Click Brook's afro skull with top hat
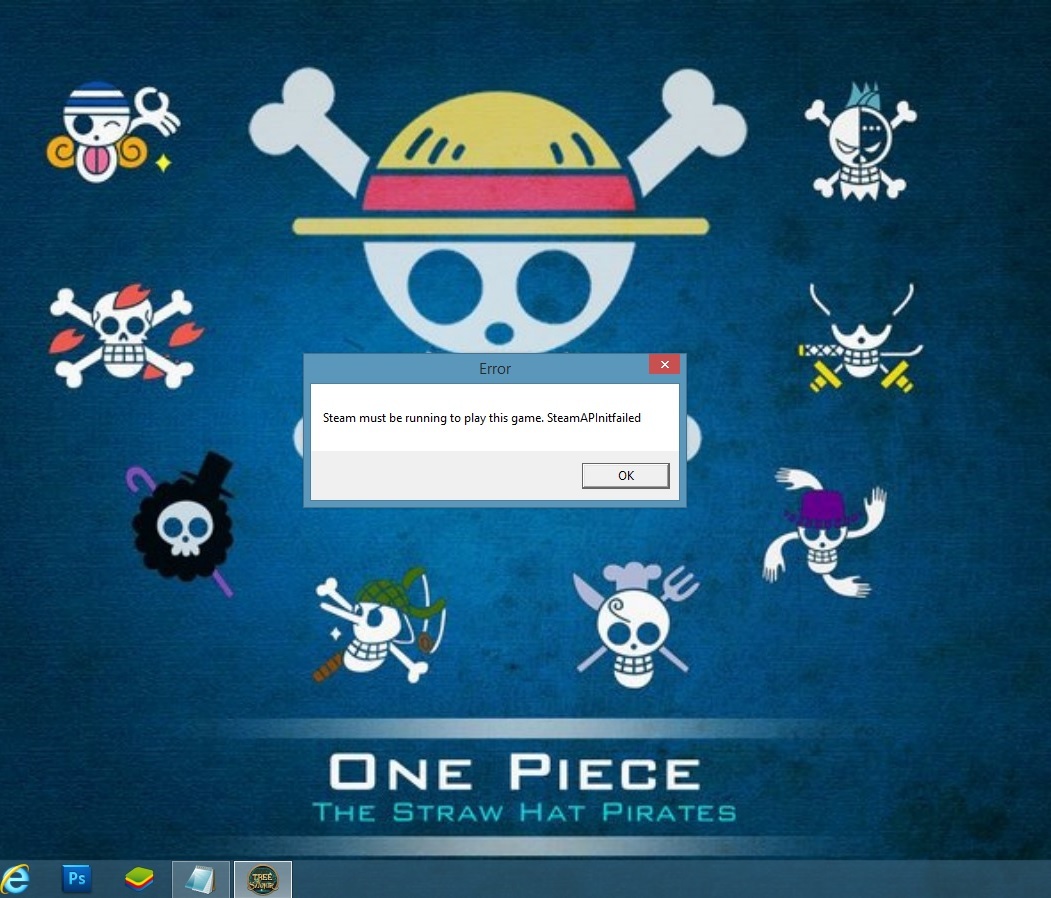Screen dimensions: 1051x898 point(185,522)
